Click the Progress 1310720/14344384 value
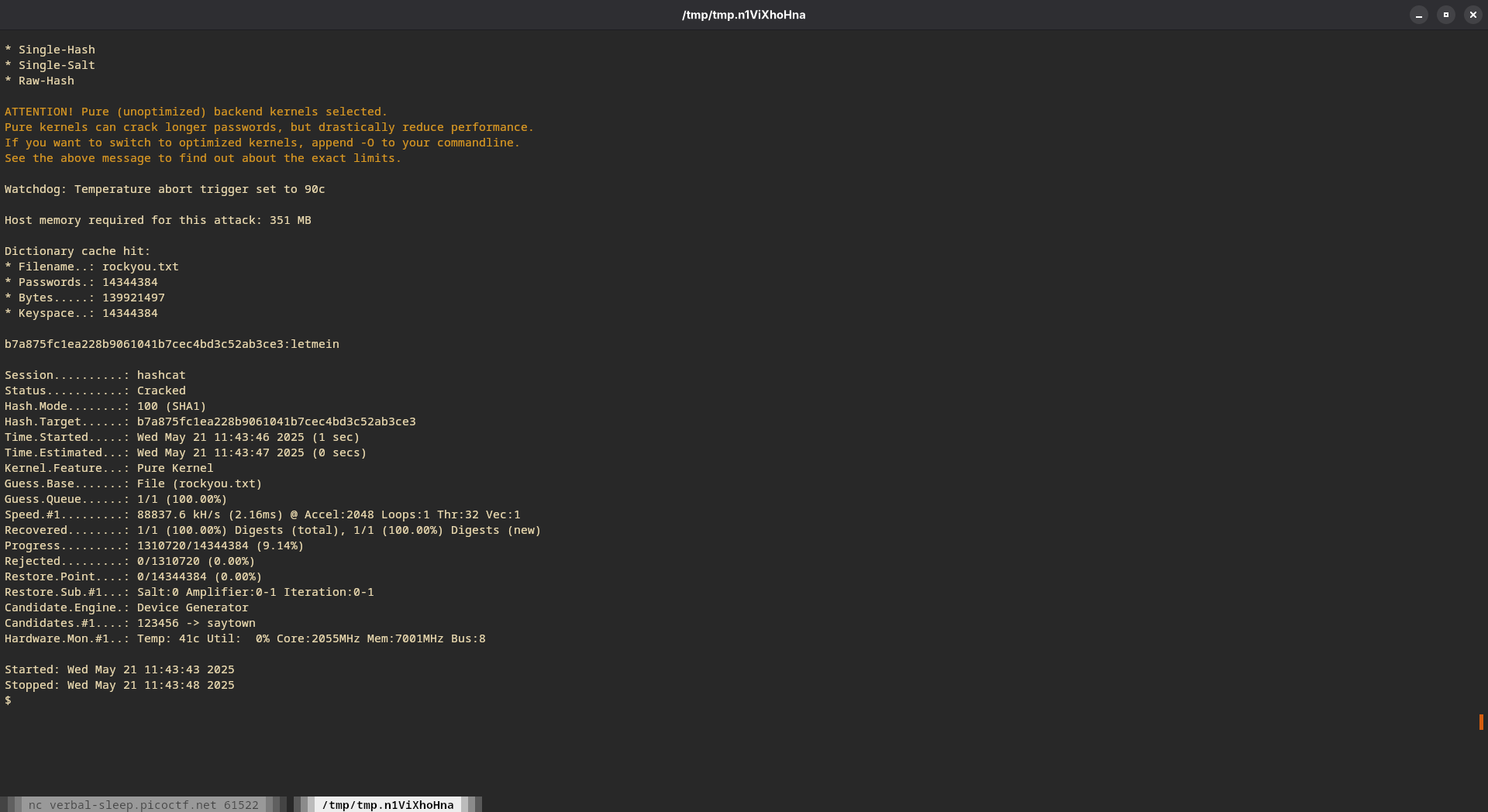 [193, 545]
